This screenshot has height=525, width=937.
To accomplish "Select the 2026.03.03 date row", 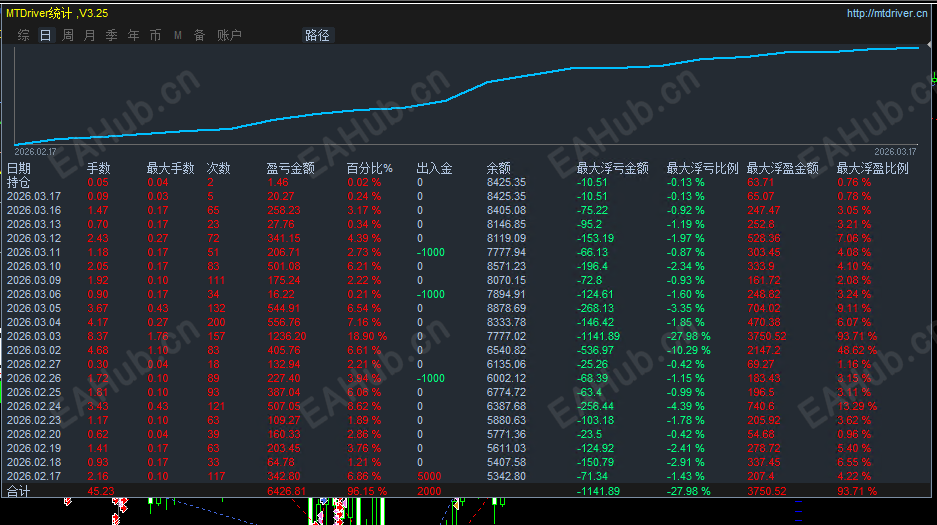I will (33, 336).
